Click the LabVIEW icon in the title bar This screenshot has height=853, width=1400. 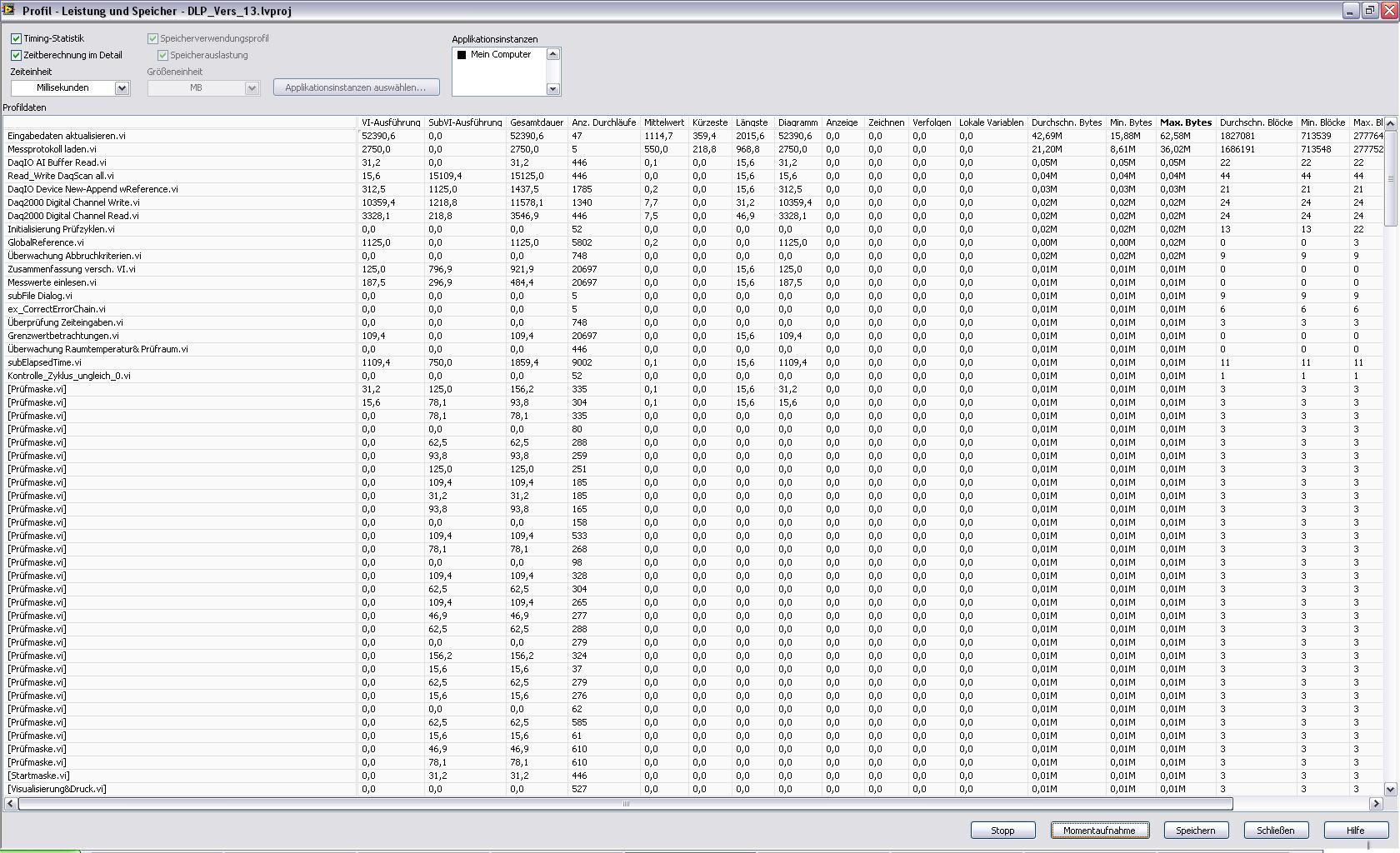[x=8, y=10]
